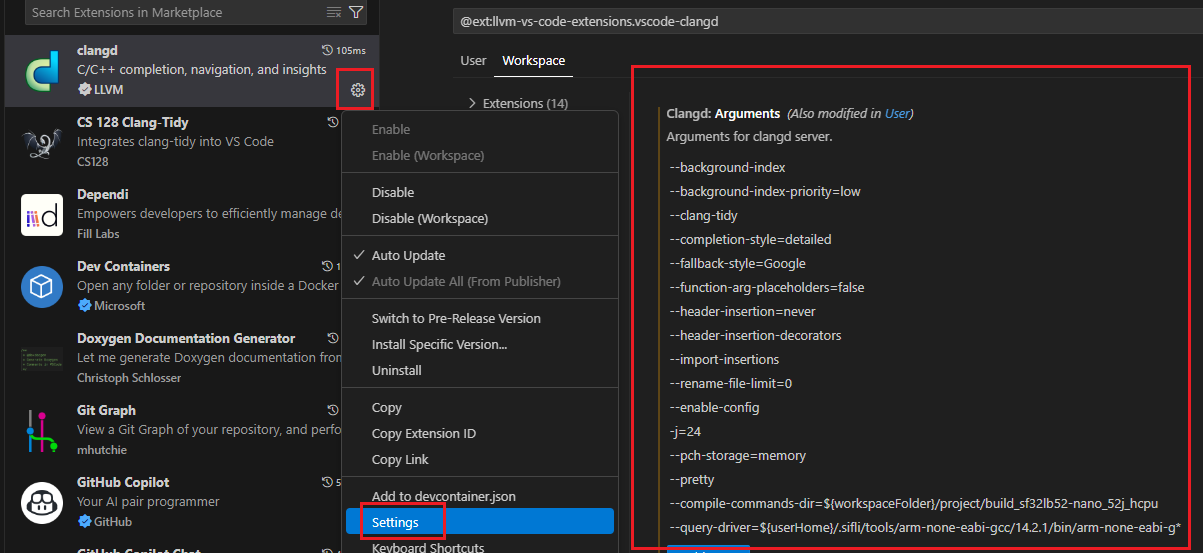
Task: Open Doxygen Documentation Generator extension title
Action: coord(186,338)
